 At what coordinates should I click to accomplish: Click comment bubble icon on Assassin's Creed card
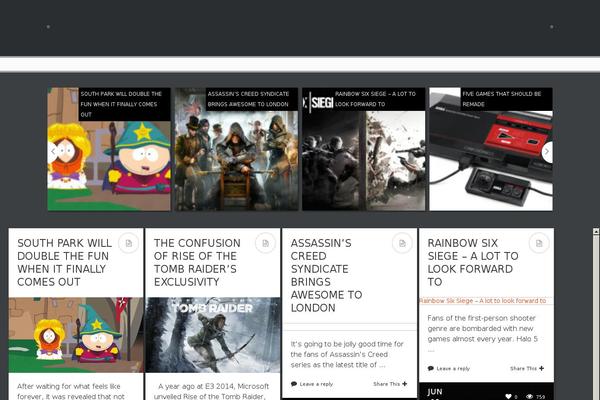[x=294, y=384]
